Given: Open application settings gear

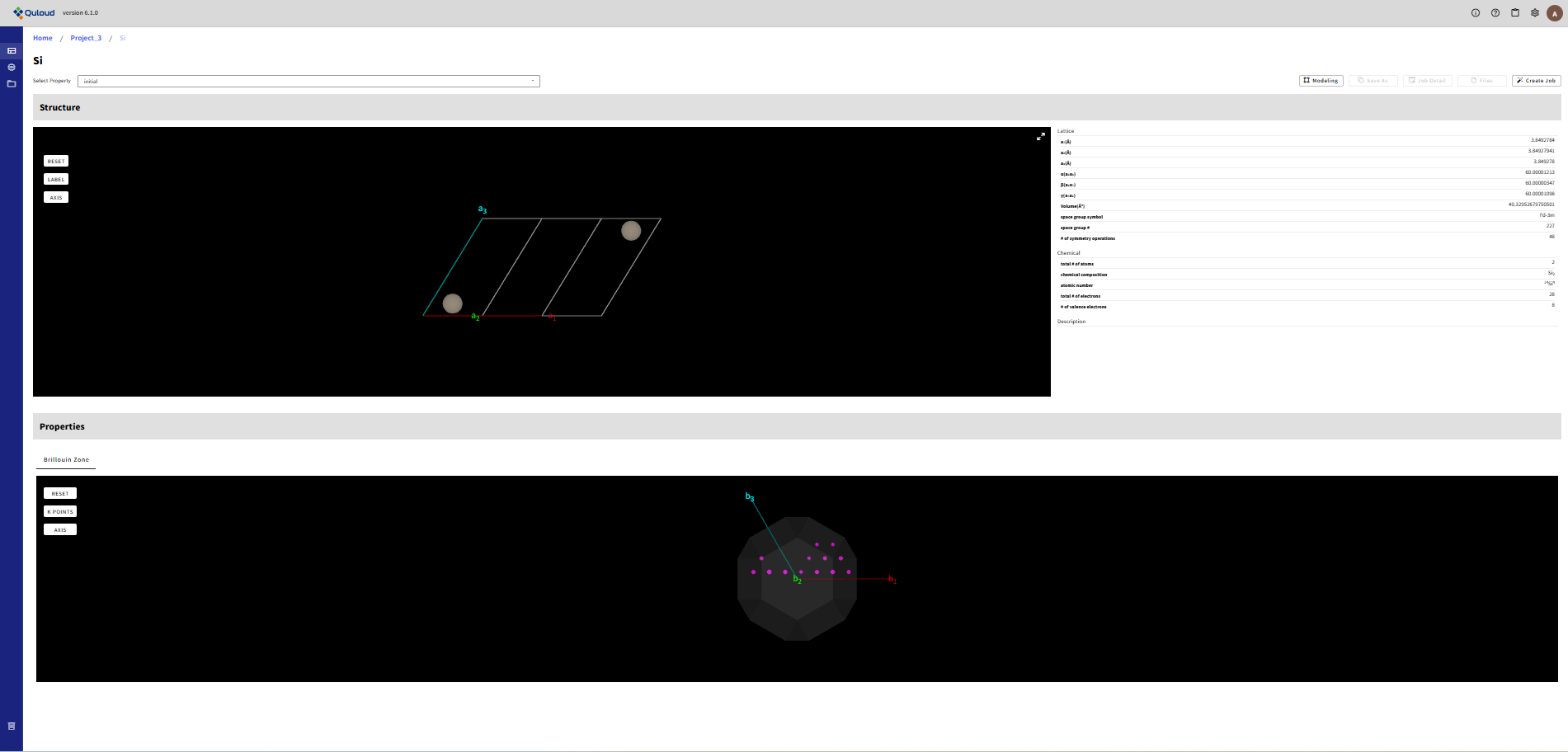Looking at the screenshot, I should coord(1534,12).
